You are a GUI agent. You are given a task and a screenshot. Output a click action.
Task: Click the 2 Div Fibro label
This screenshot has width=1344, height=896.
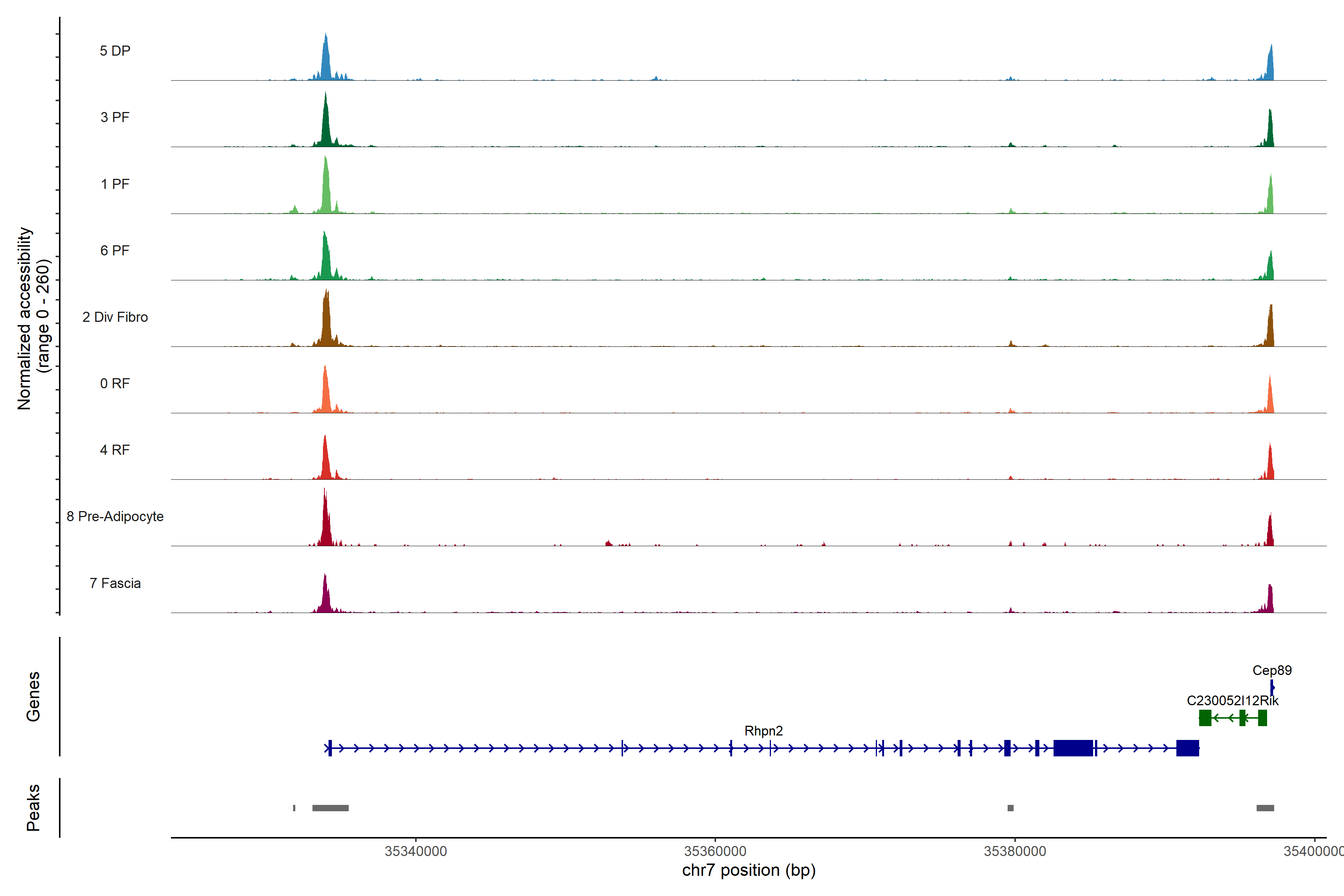point(115,317)
